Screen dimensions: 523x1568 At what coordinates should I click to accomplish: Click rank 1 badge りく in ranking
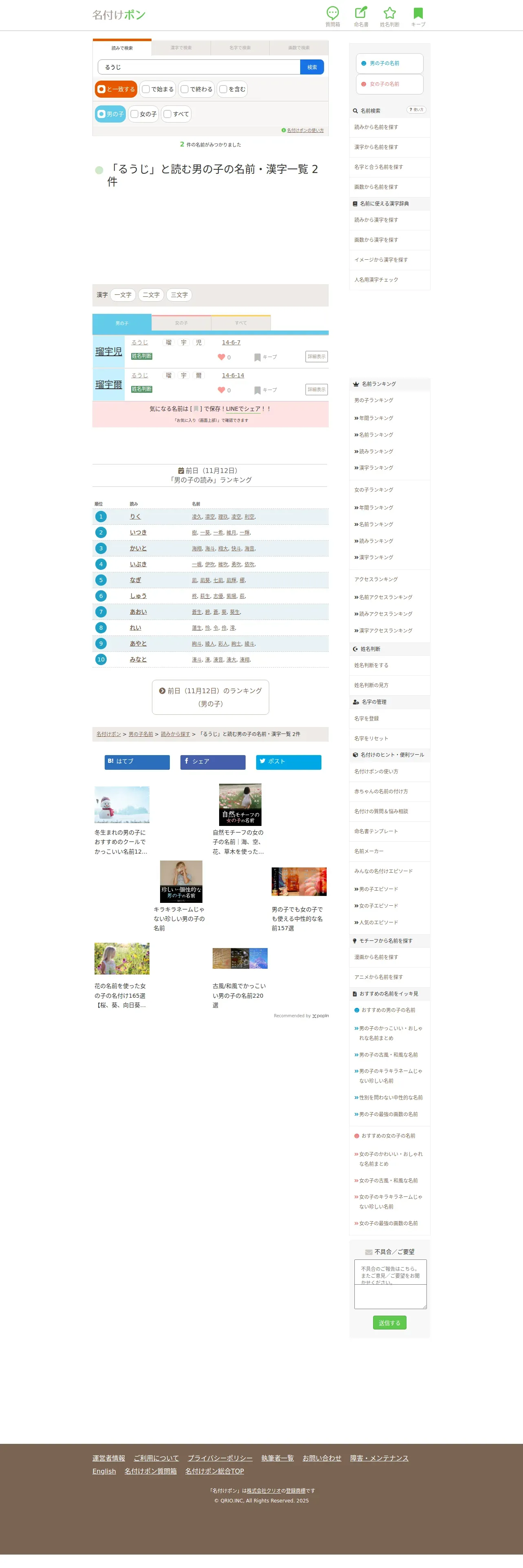click(101, 517)
